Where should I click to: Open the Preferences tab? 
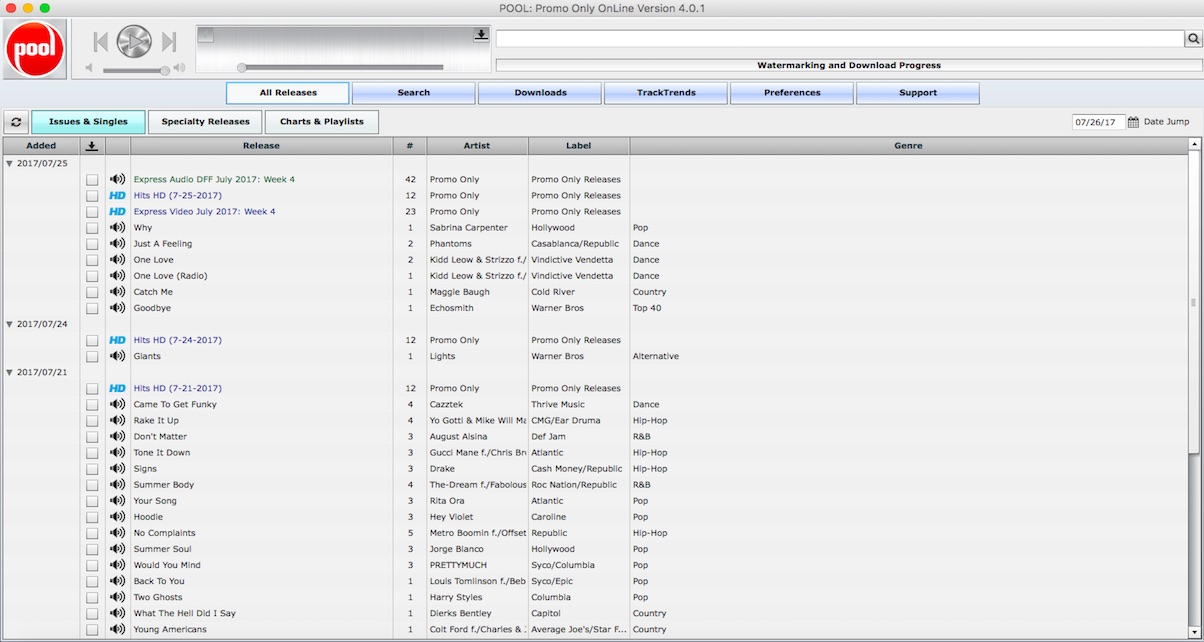(x=792, y=93)
